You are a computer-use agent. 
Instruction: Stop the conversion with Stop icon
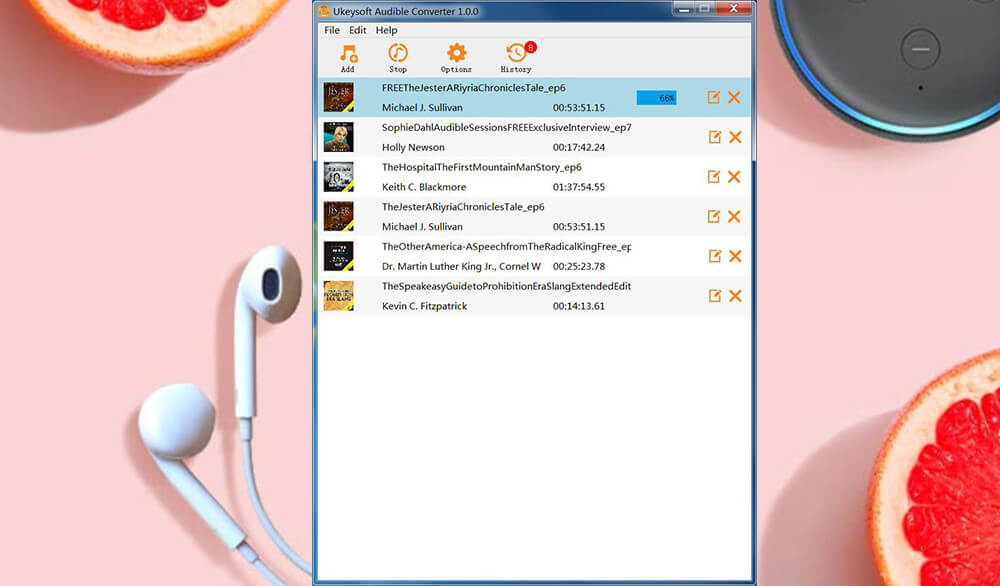[x=398, y=54]
